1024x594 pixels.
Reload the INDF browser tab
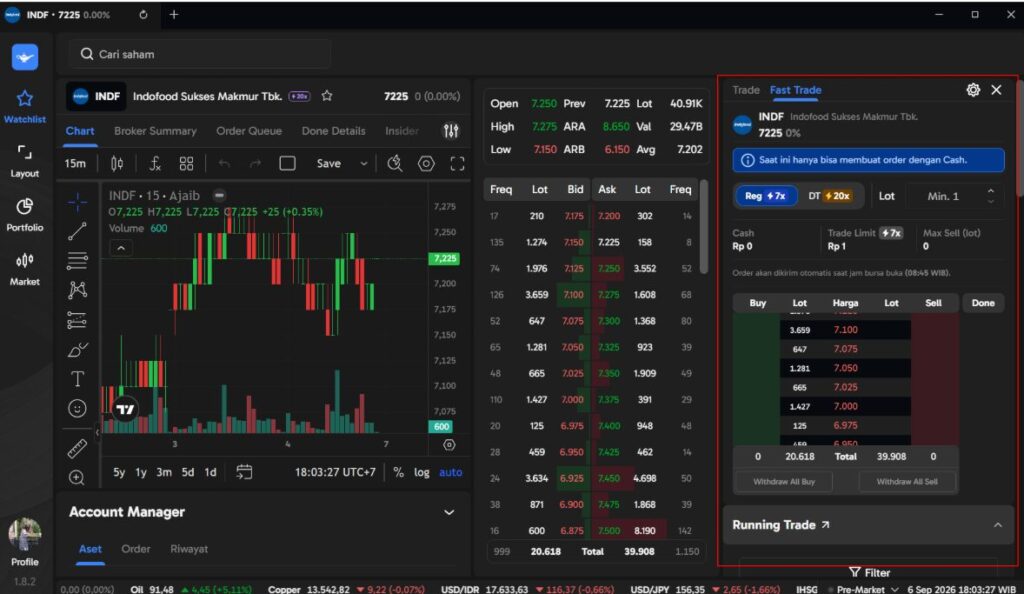[x=143, y=14]
